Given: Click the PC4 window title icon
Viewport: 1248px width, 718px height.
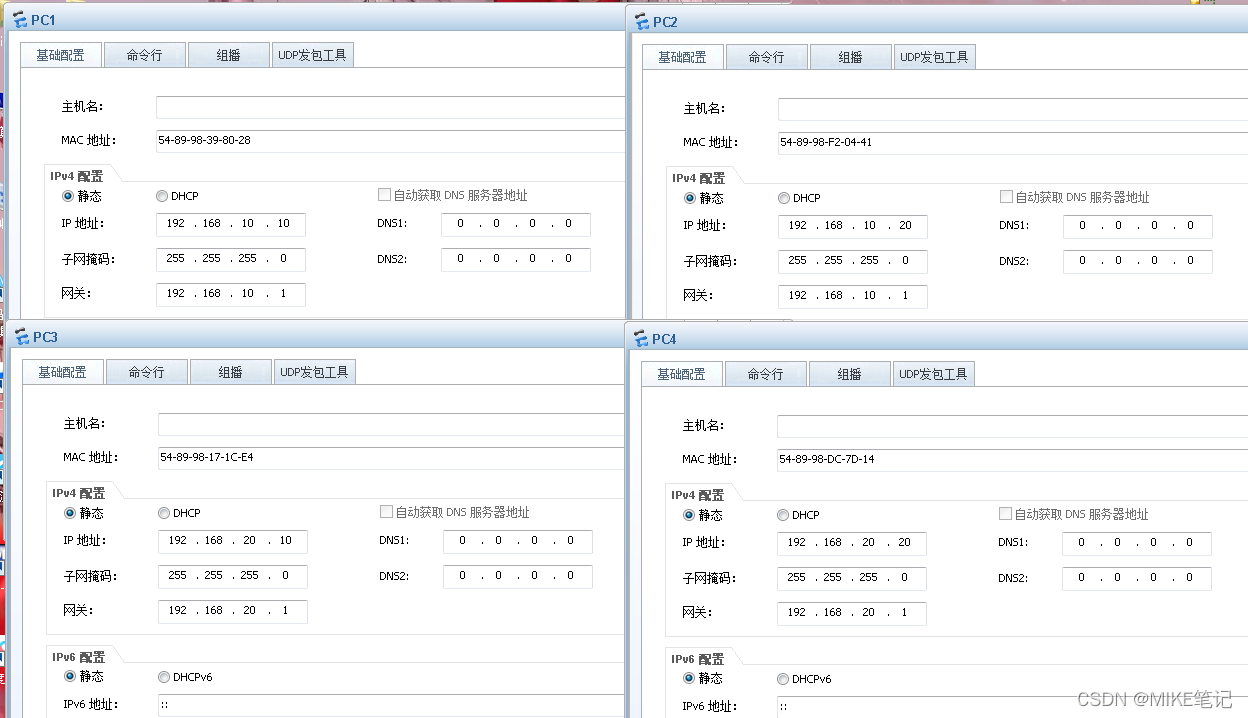Looking at the screenshot, I should (x=641, y=339).
